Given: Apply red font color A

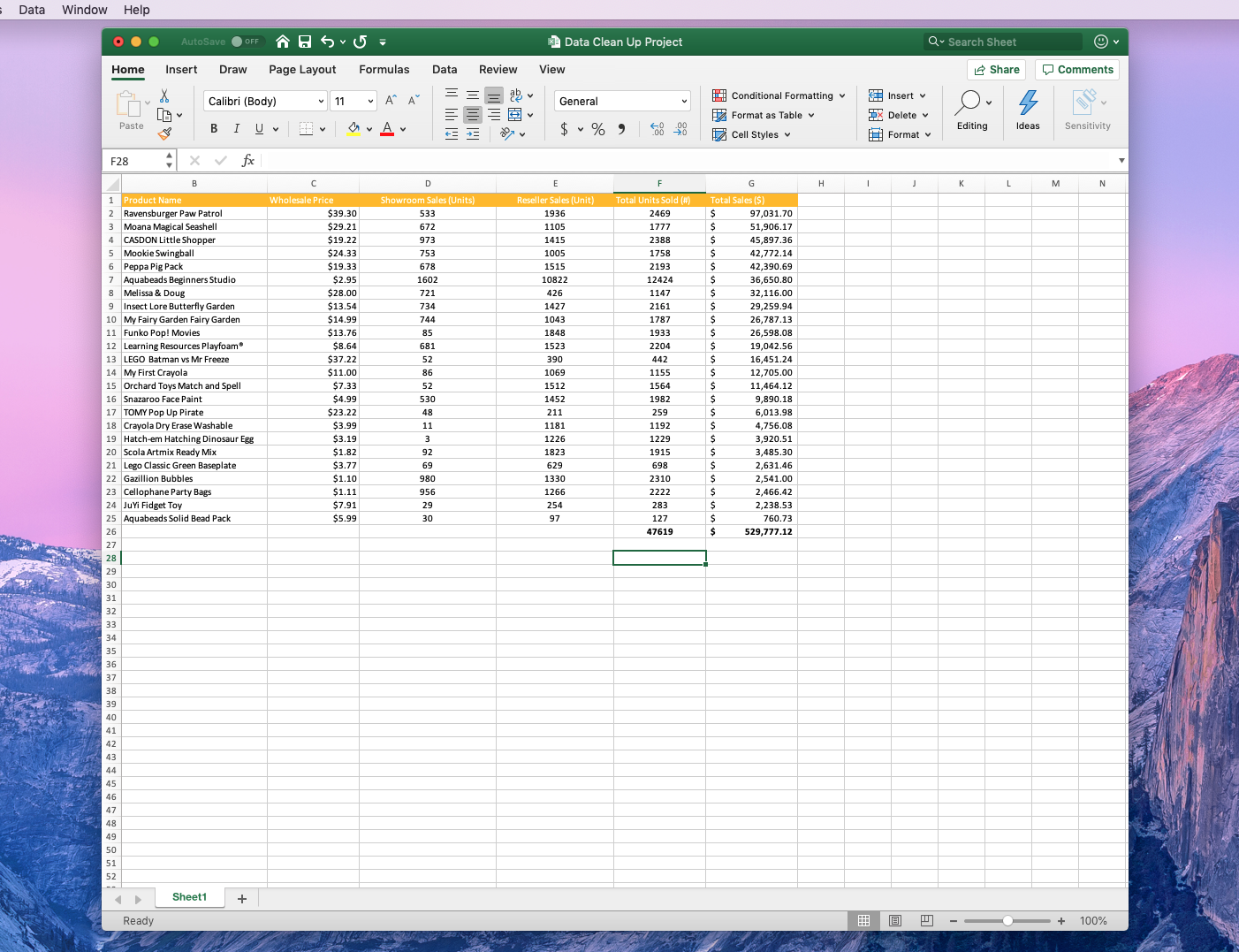Looking at the screenshot, I should pyautogui.click(x=386, y=129).
